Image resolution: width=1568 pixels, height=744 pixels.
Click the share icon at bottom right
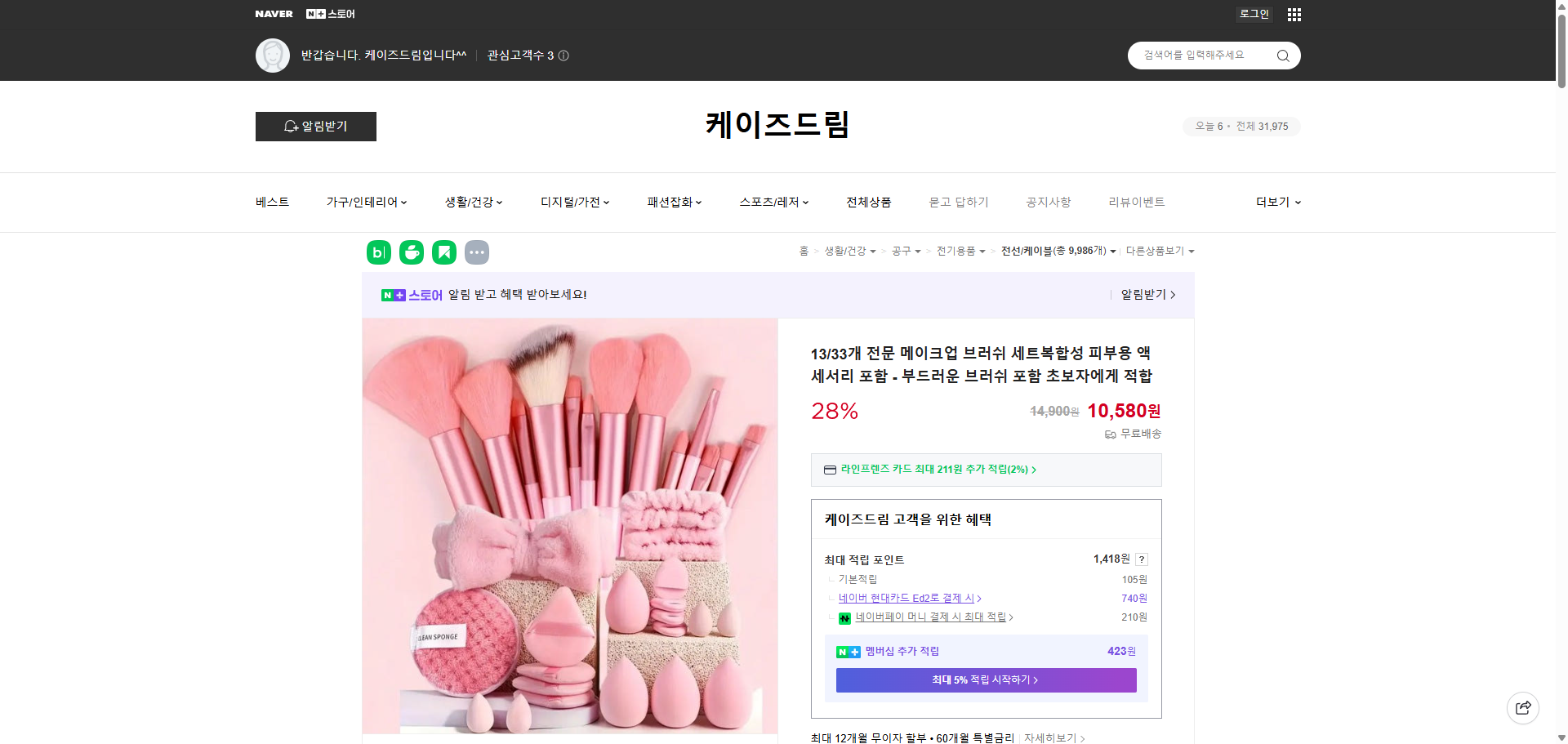pos(1523,707)
